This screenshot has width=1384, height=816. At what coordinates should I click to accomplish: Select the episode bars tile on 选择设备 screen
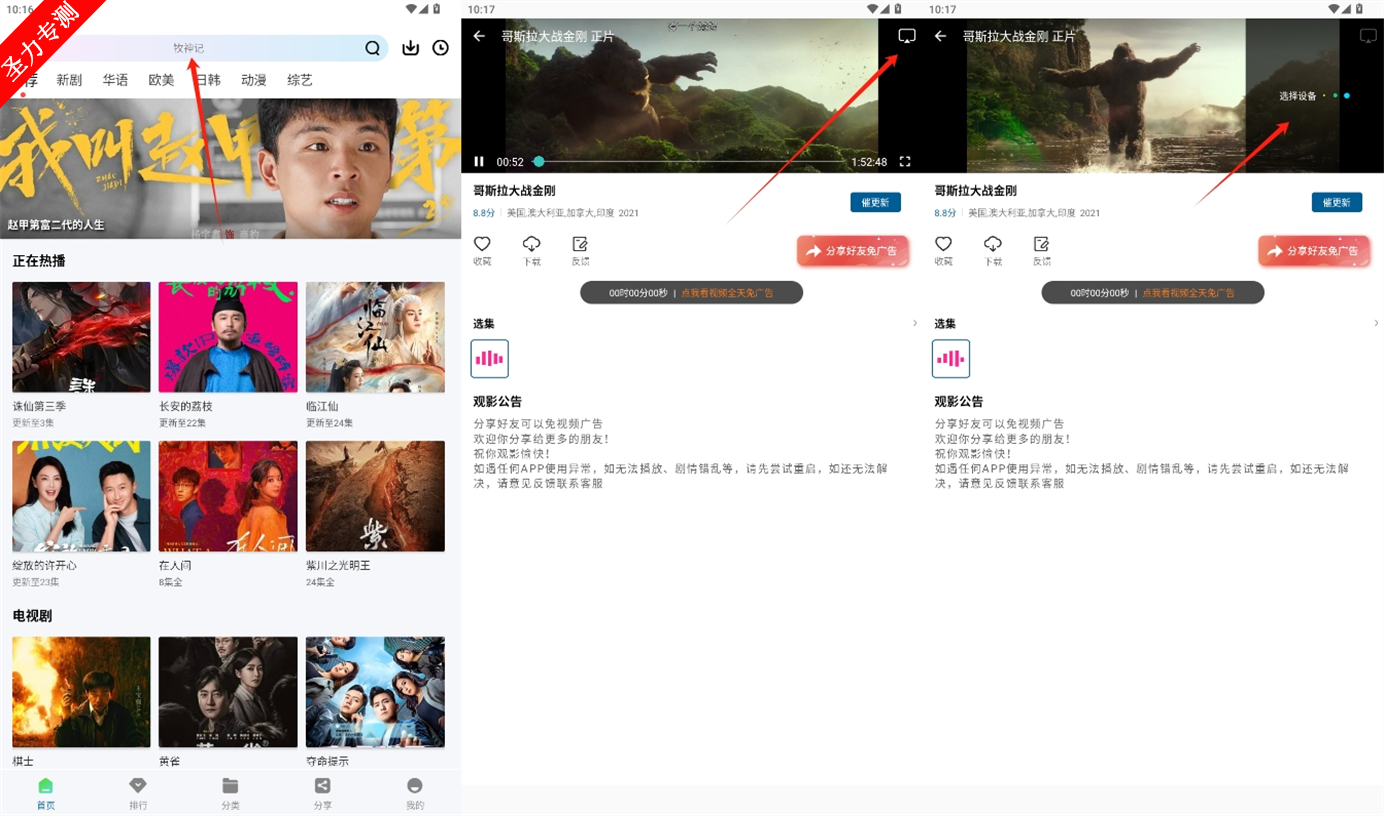[951, 358]
